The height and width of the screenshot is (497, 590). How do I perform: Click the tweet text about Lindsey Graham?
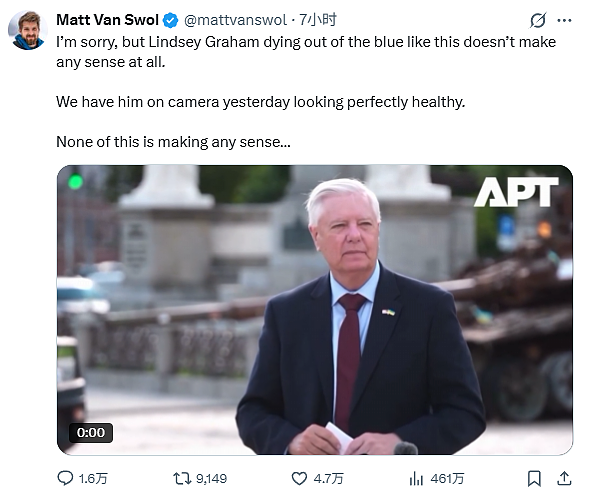(x=306, y=92)
